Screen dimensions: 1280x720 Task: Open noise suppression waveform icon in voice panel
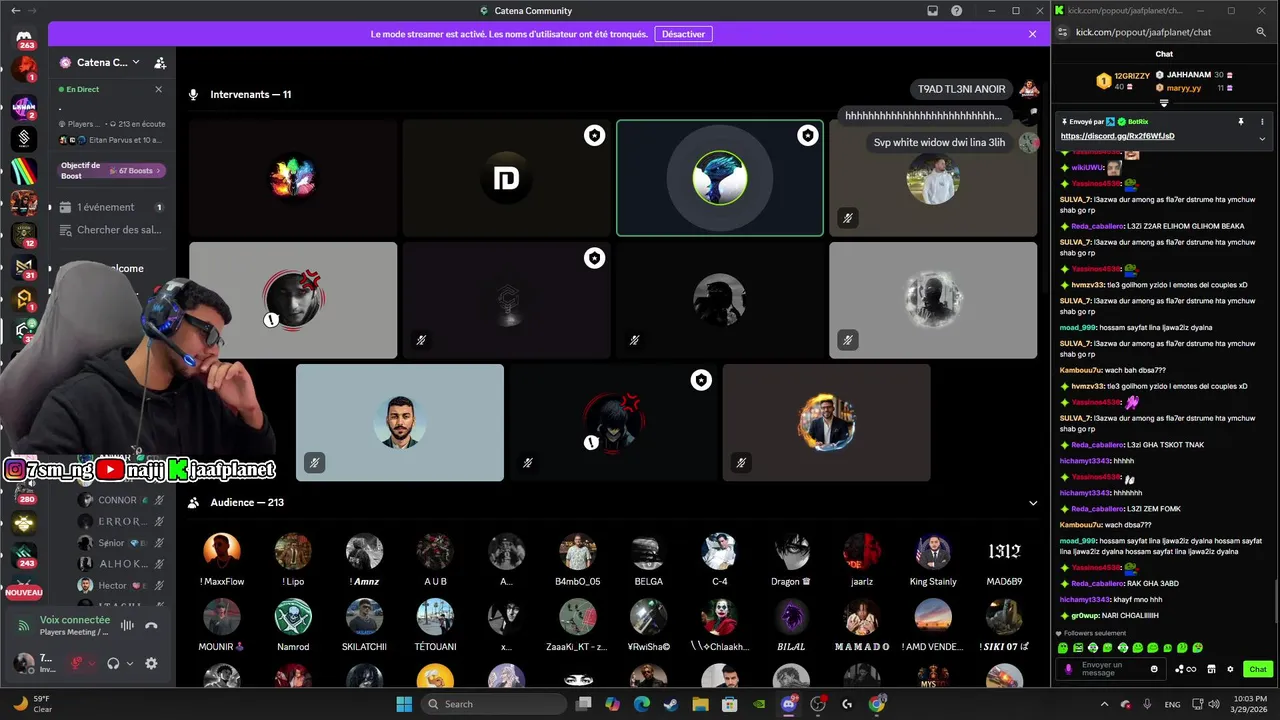pos(127,626)
